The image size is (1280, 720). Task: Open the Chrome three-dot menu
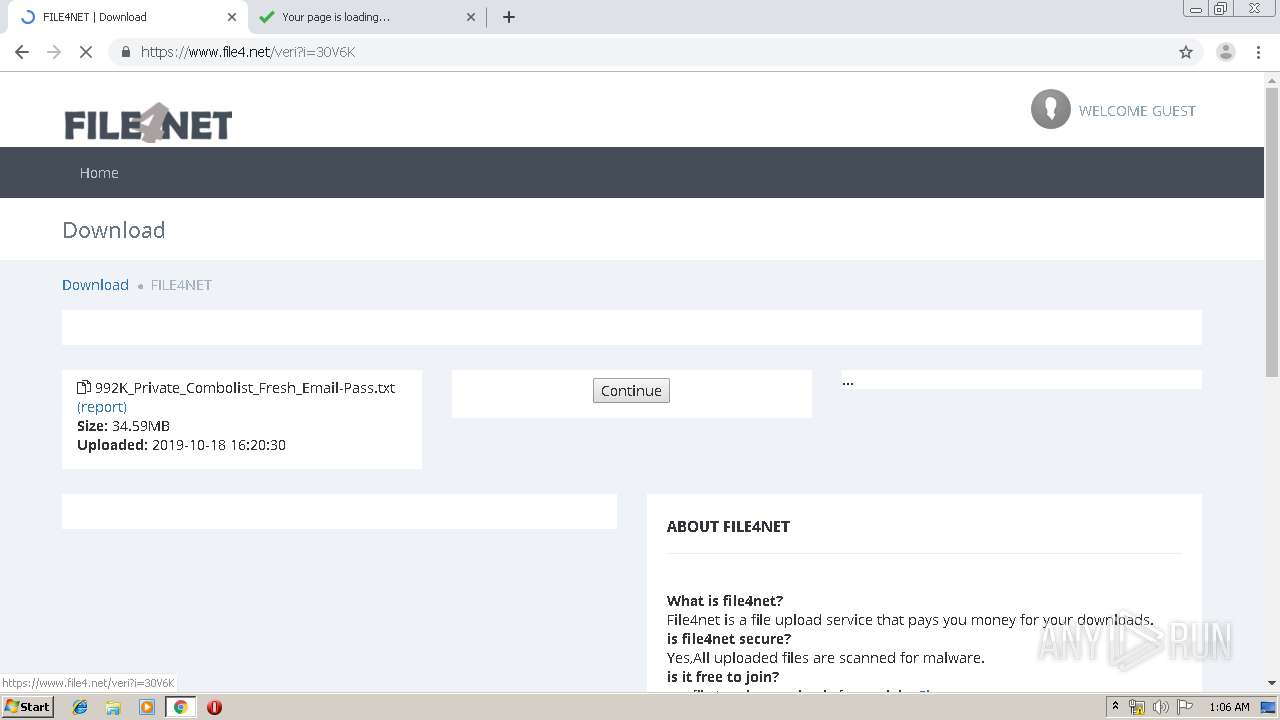click(x=1258, y=52)
